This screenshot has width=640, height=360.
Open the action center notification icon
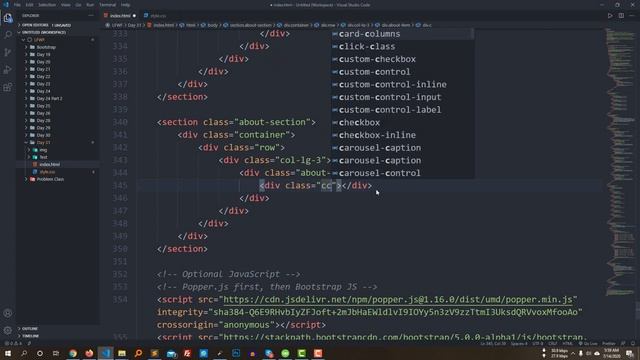[x=630, y=353]
